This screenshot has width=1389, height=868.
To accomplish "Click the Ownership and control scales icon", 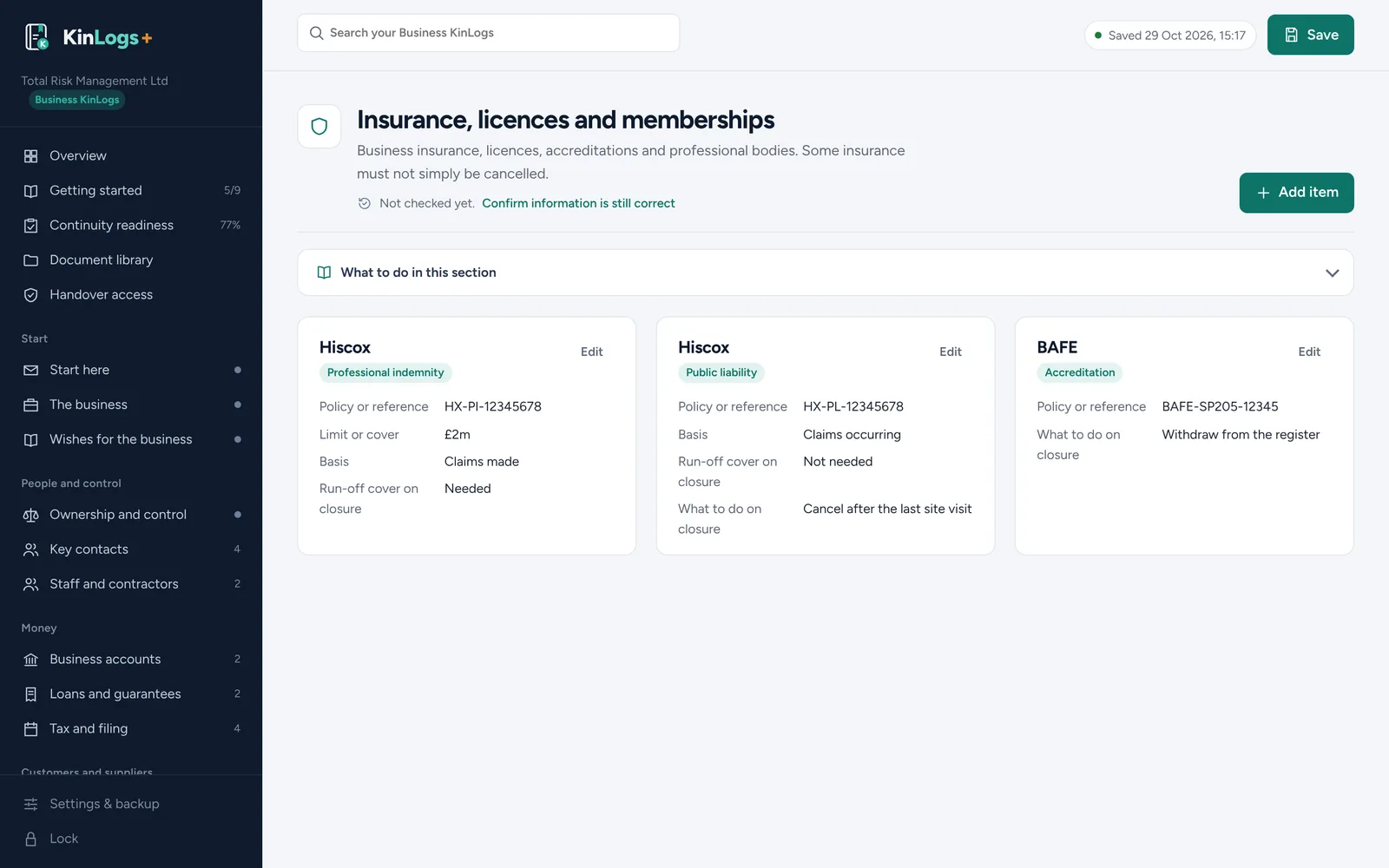I will tap(31, 515).
